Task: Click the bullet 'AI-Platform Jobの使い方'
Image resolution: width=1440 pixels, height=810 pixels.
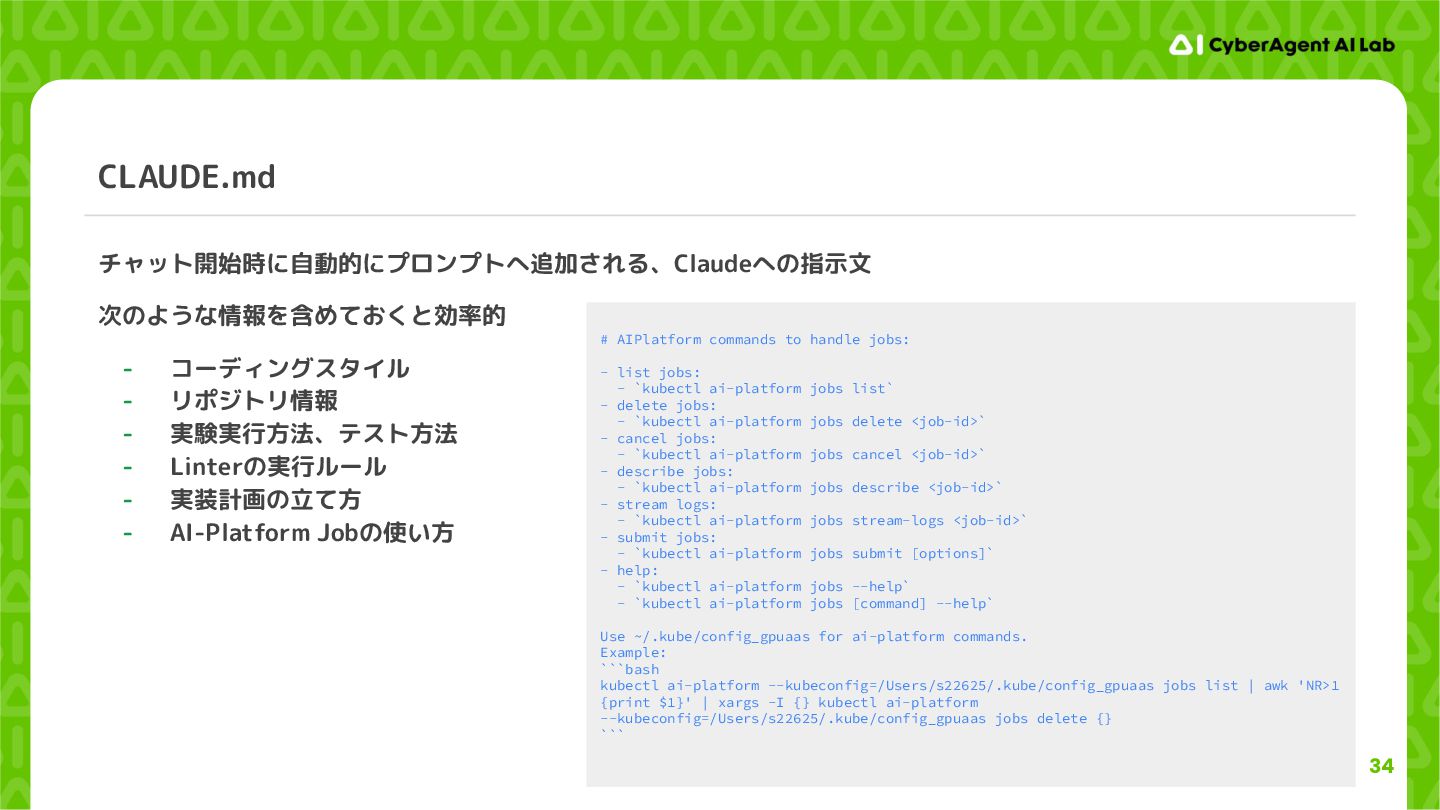Action: pyautogui.click(x=312, y=532)
